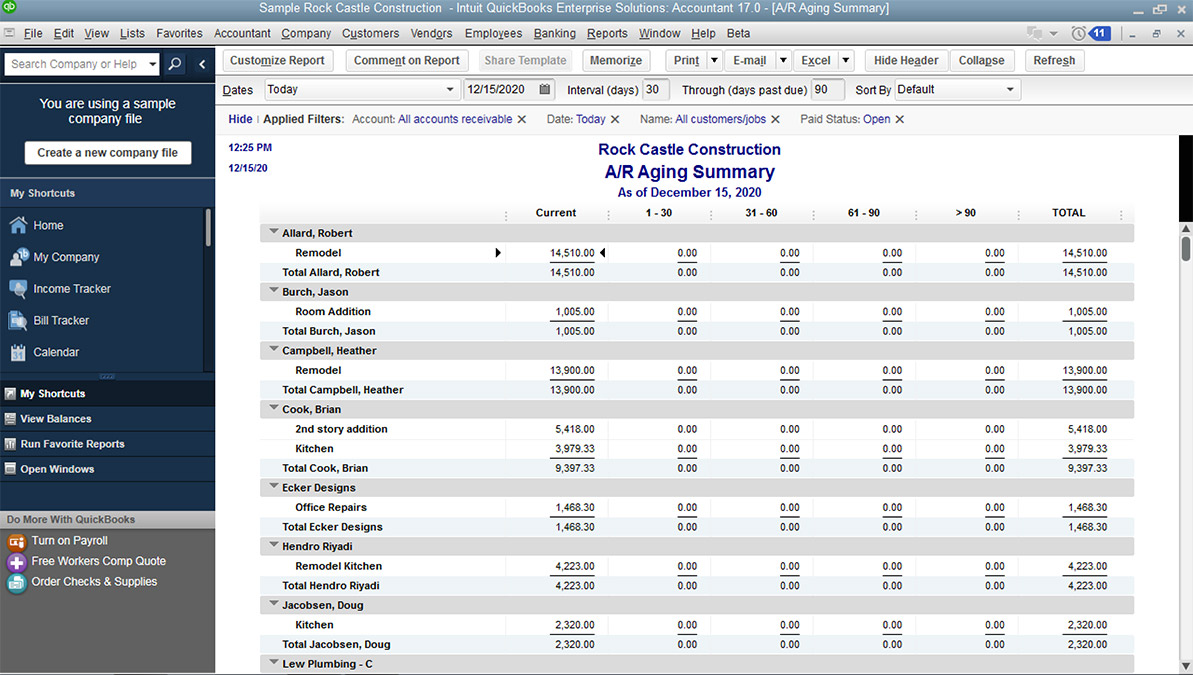Open the Print dropdown arrow
Image resolution: width=1193 pixels, height=675 pixels.
(714, 60)
